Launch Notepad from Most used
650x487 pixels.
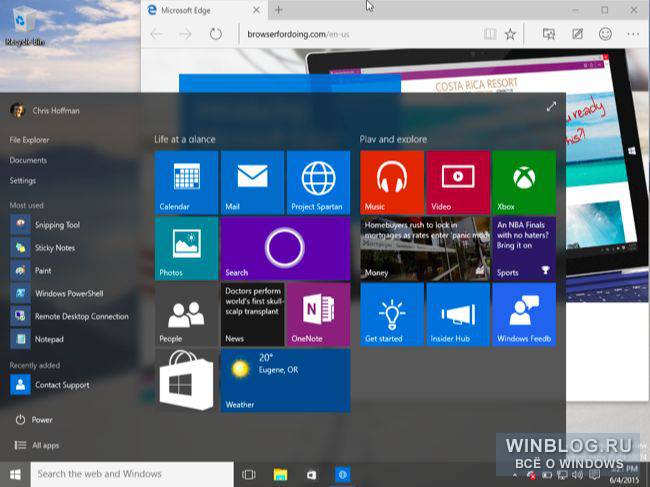click(x=37, y=339)
